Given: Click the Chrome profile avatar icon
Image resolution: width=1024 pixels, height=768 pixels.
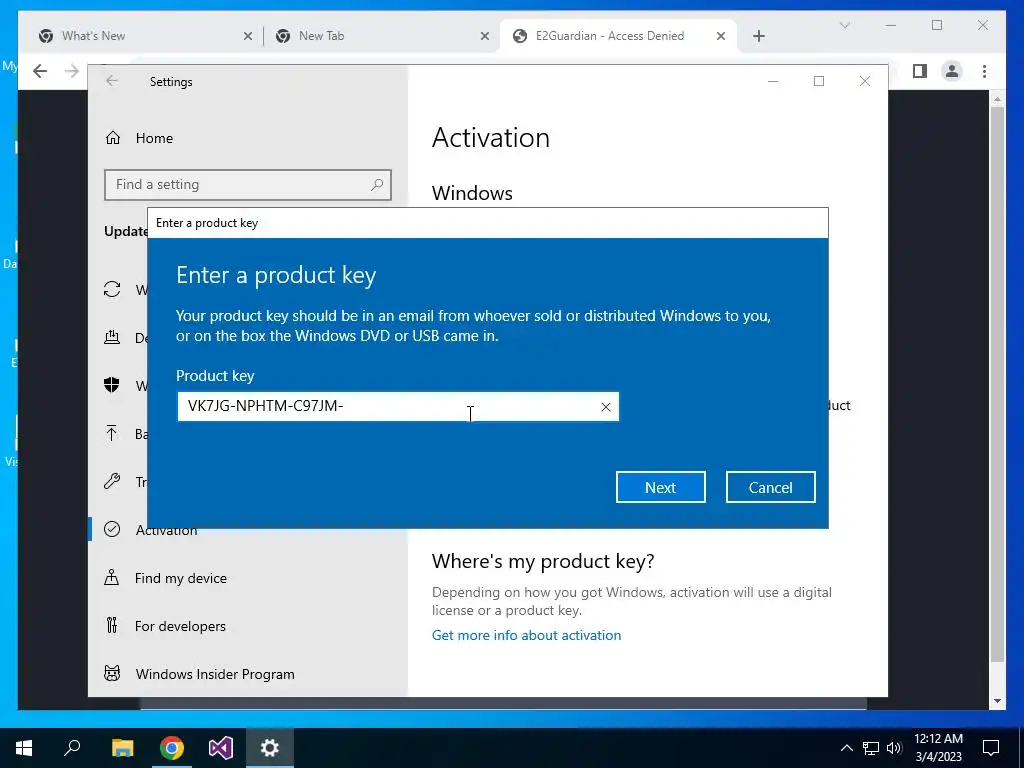Looking at the screenshot, I should tap(952, 71).
